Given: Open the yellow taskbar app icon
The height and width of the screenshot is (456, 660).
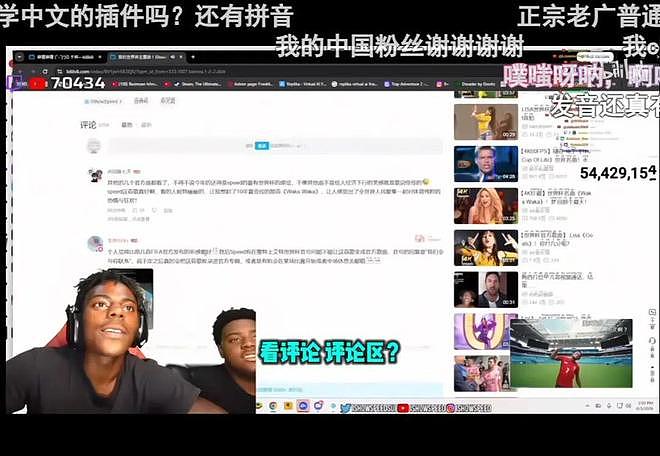Looking at the screenshot, I should coord(288,406).
